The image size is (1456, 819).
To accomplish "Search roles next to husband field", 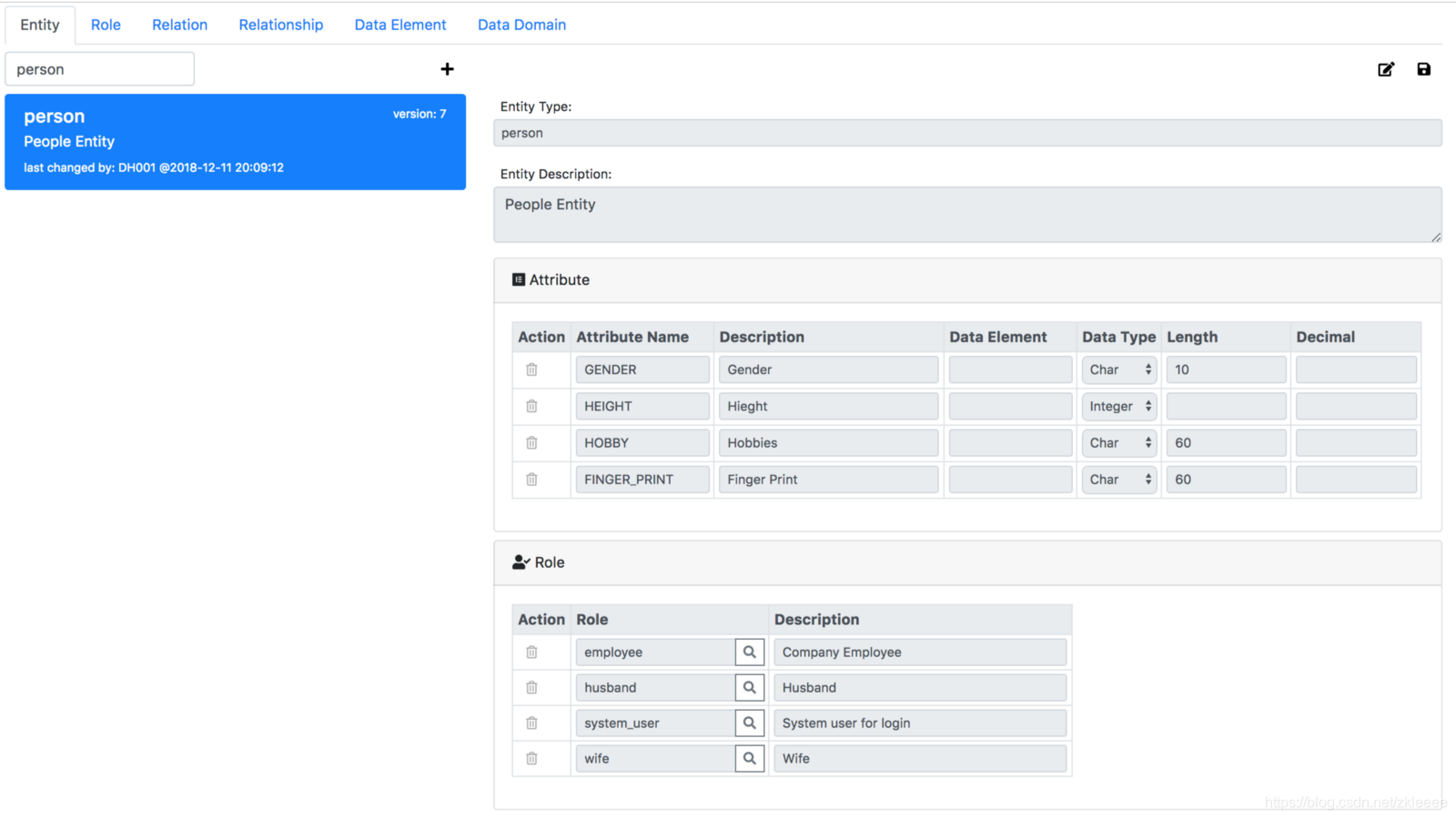I will 750,687.
